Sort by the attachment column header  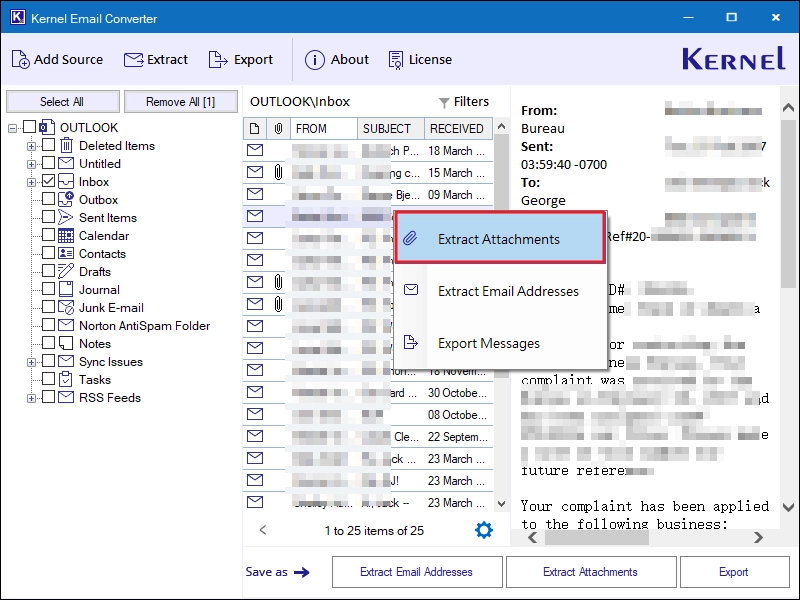tap(278, 129)
